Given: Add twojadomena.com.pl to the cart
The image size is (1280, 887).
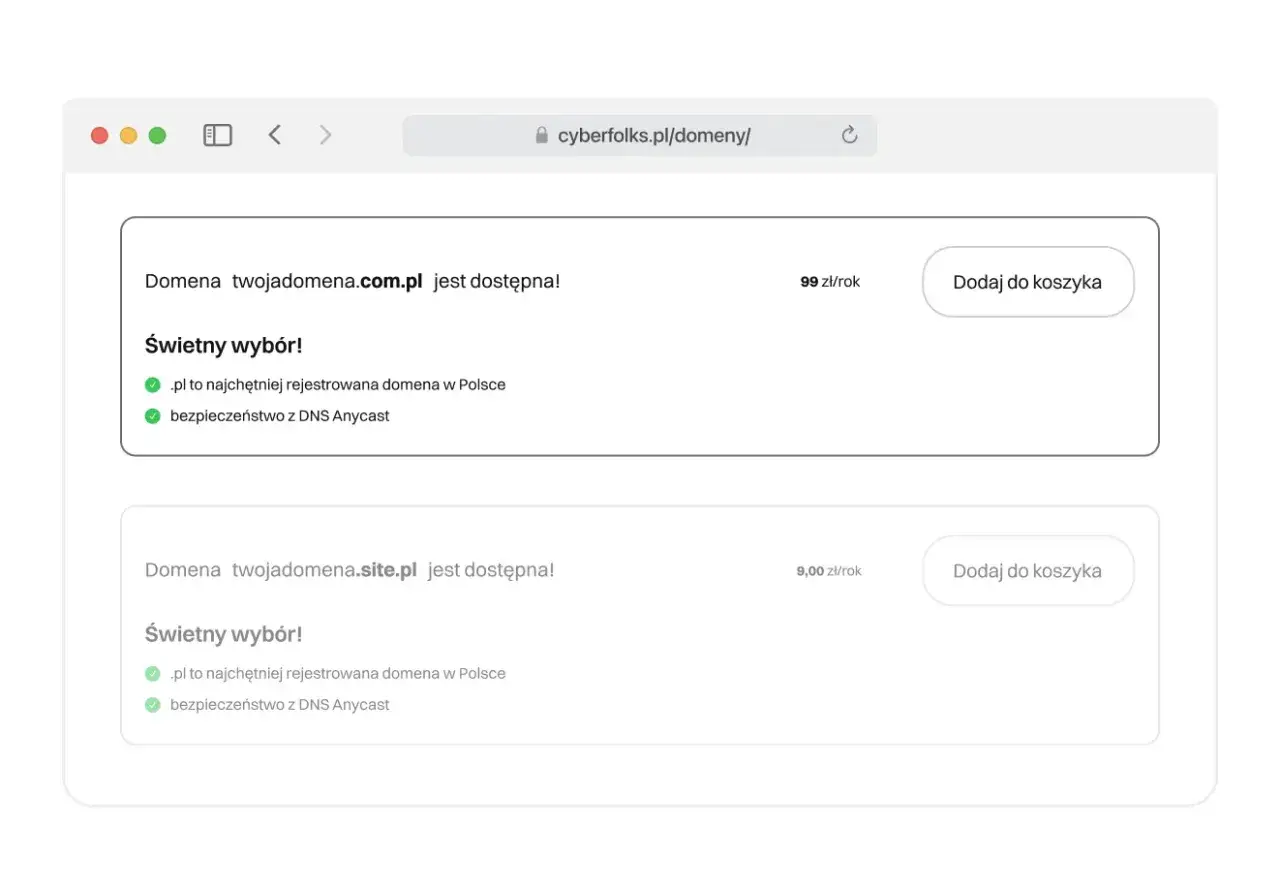Looking at the screenshot, I should [x=1028, y=282].
